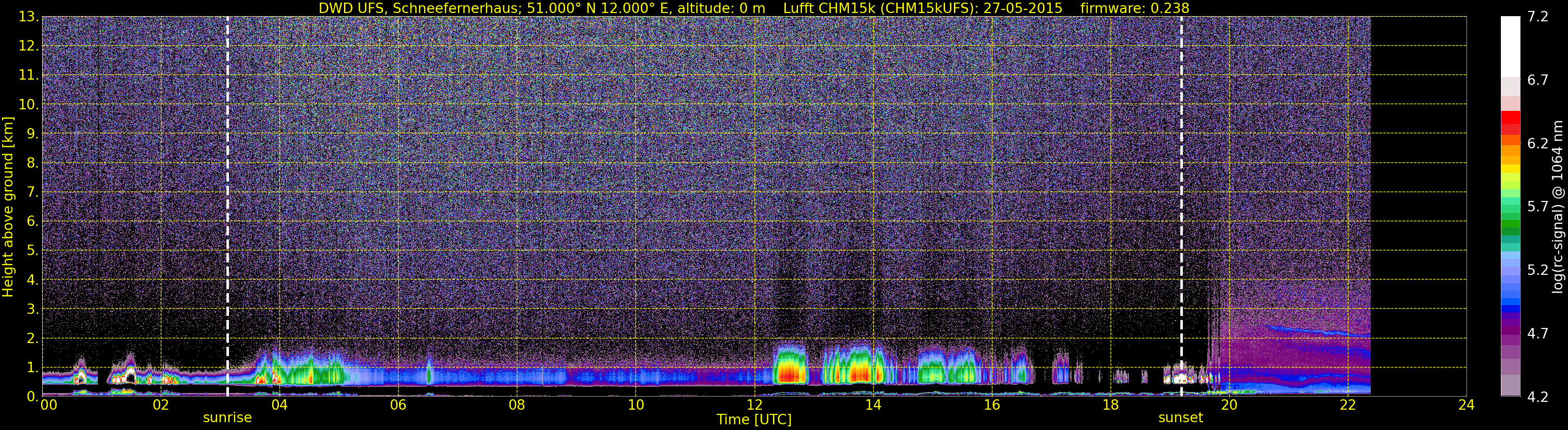Click height tick label '1.'
This screenshot has height=430, width=1568.
[32, 367]
